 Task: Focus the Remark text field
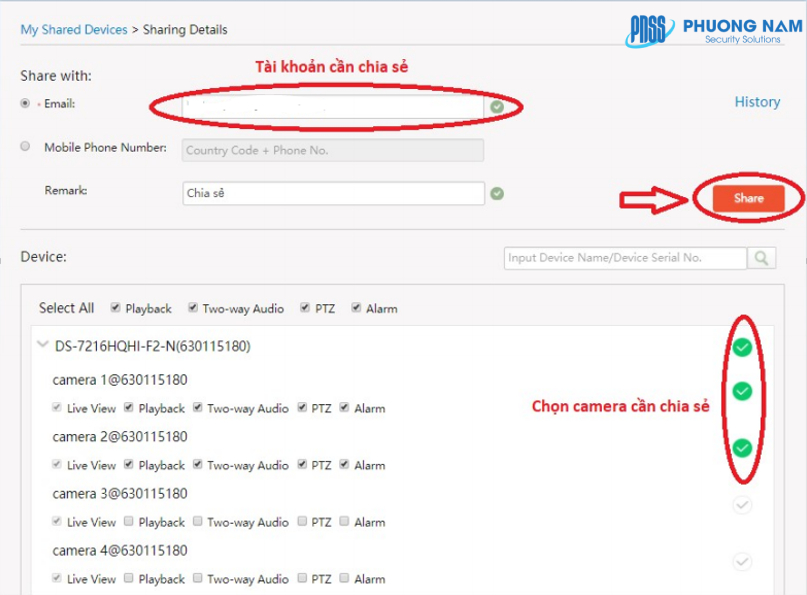coord(333,193)
